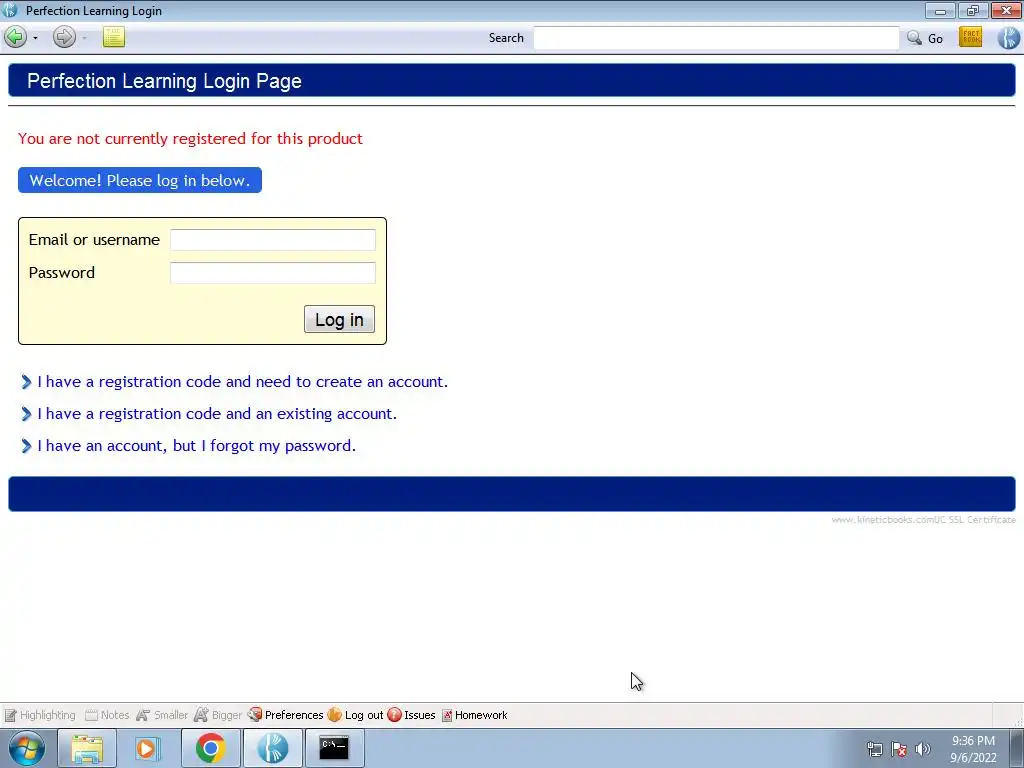This screenshot has height=768, width=1024.
Task: Click the blue Kinetic Books logo icon
Action: 1008,37
